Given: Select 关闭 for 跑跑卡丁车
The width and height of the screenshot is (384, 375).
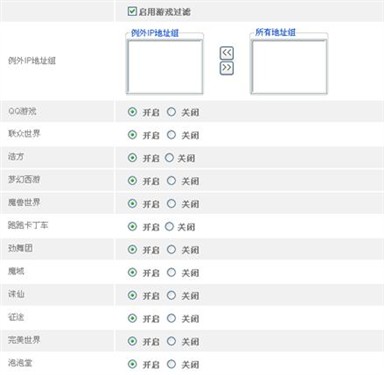Looking at the screenshot, I should 169,226.
